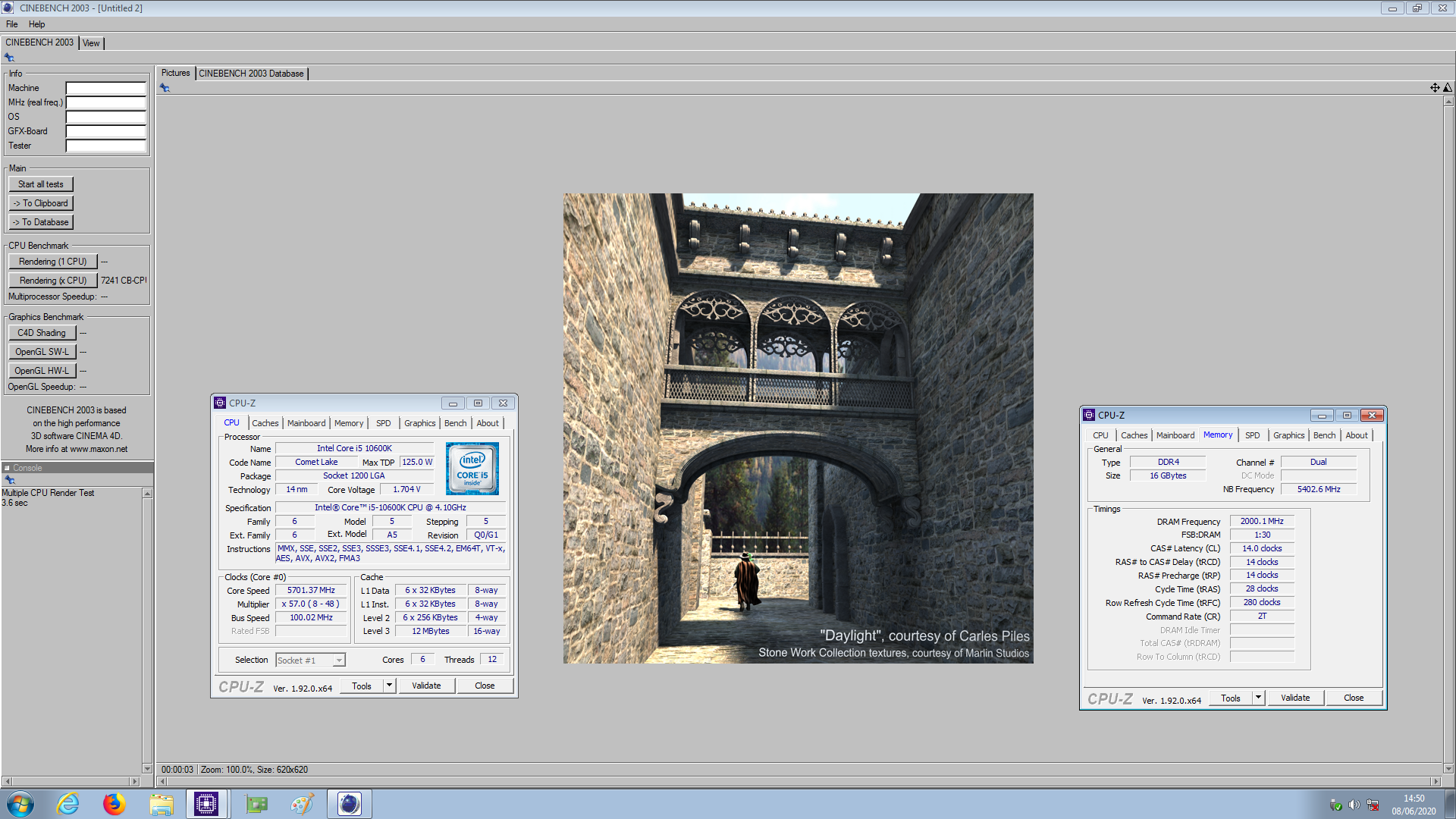This screenshot has height=819, width=1456.
Task: Open Tools dropdown arrow in left CPU-Z
Action: pos(389,686)
